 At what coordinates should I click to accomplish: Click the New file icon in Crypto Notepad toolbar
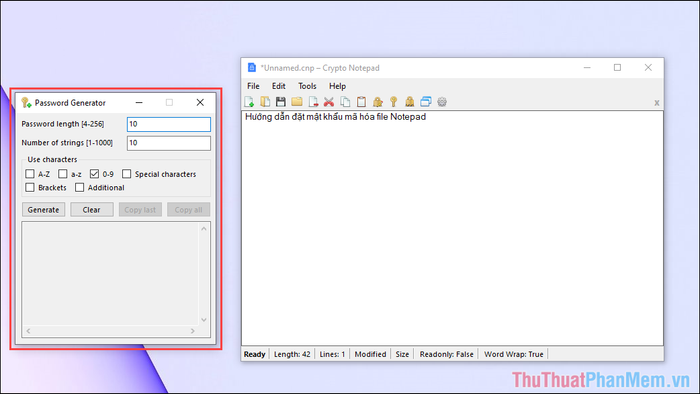[249, 102]
